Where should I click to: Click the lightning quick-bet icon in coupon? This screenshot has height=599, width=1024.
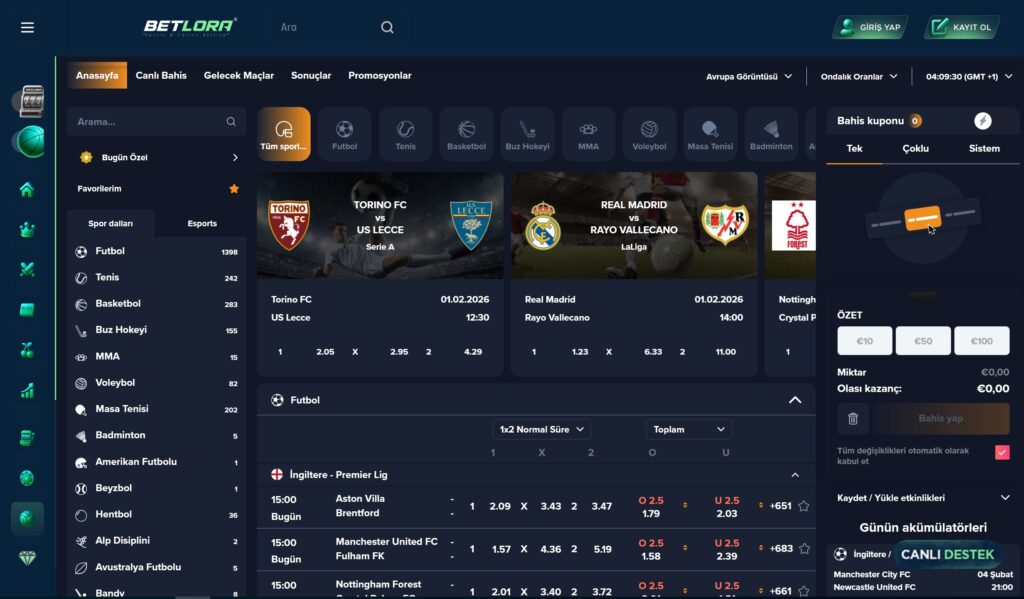982,121
